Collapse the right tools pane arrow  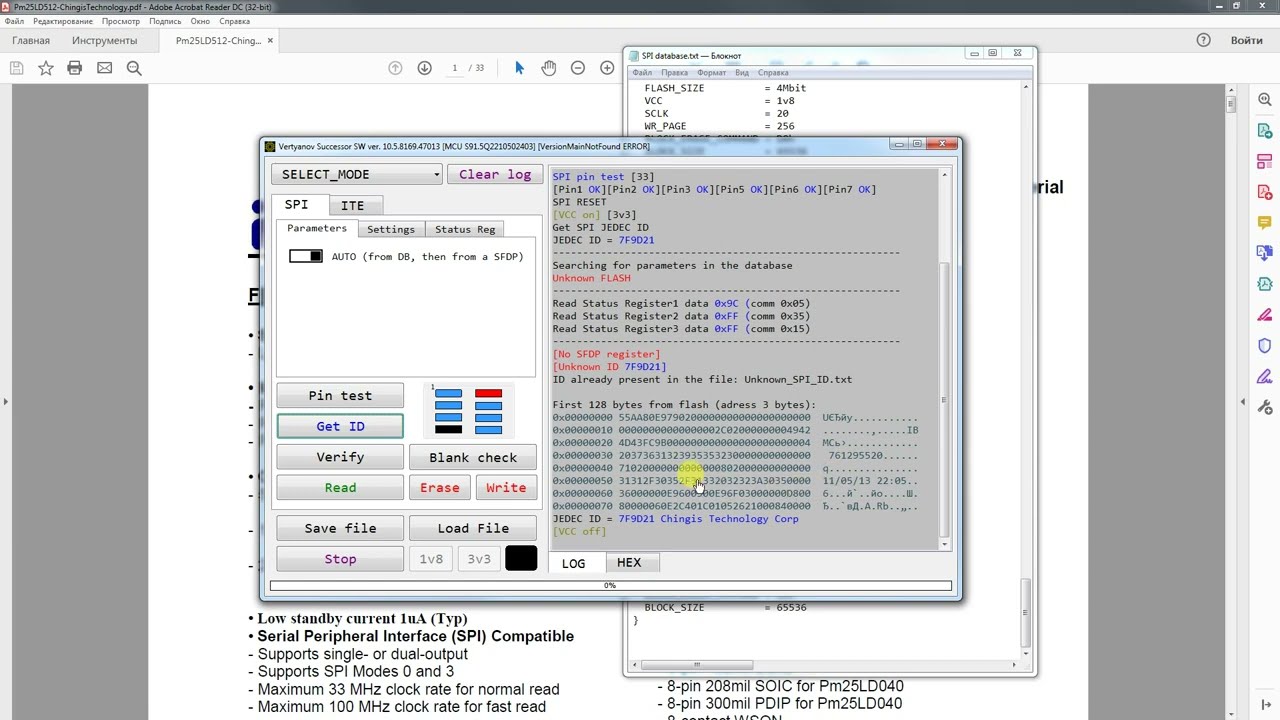[x=1243, y=402]
